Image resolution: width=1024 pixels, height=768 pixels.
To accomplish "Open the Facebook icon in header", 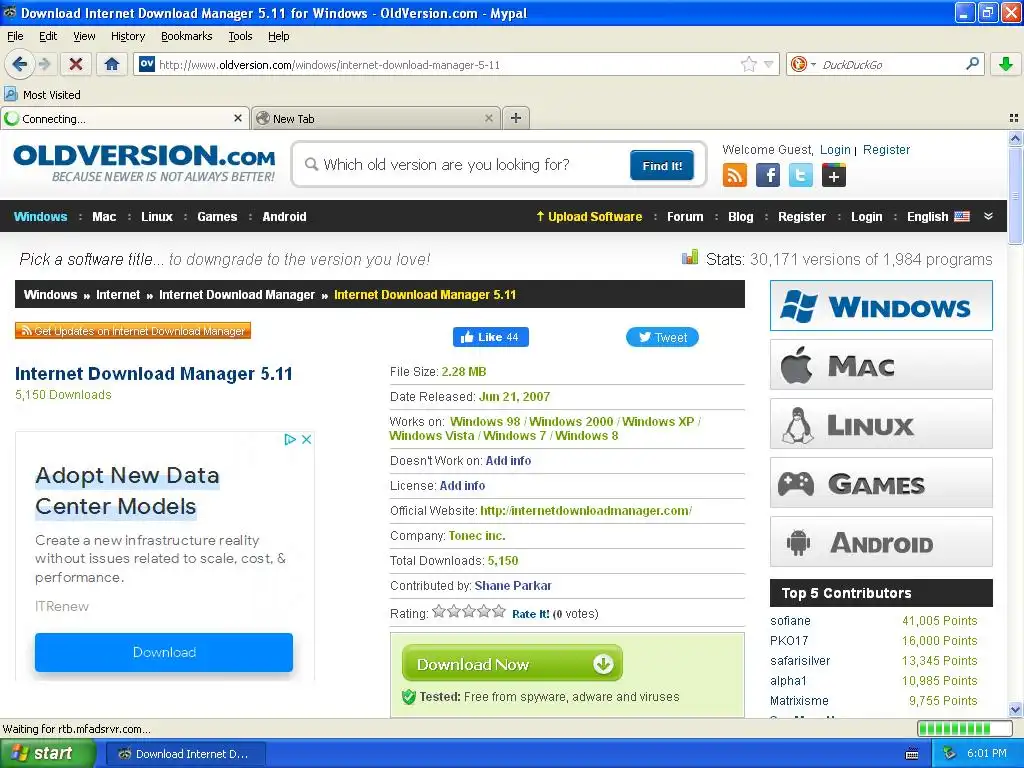I will 768,175.
